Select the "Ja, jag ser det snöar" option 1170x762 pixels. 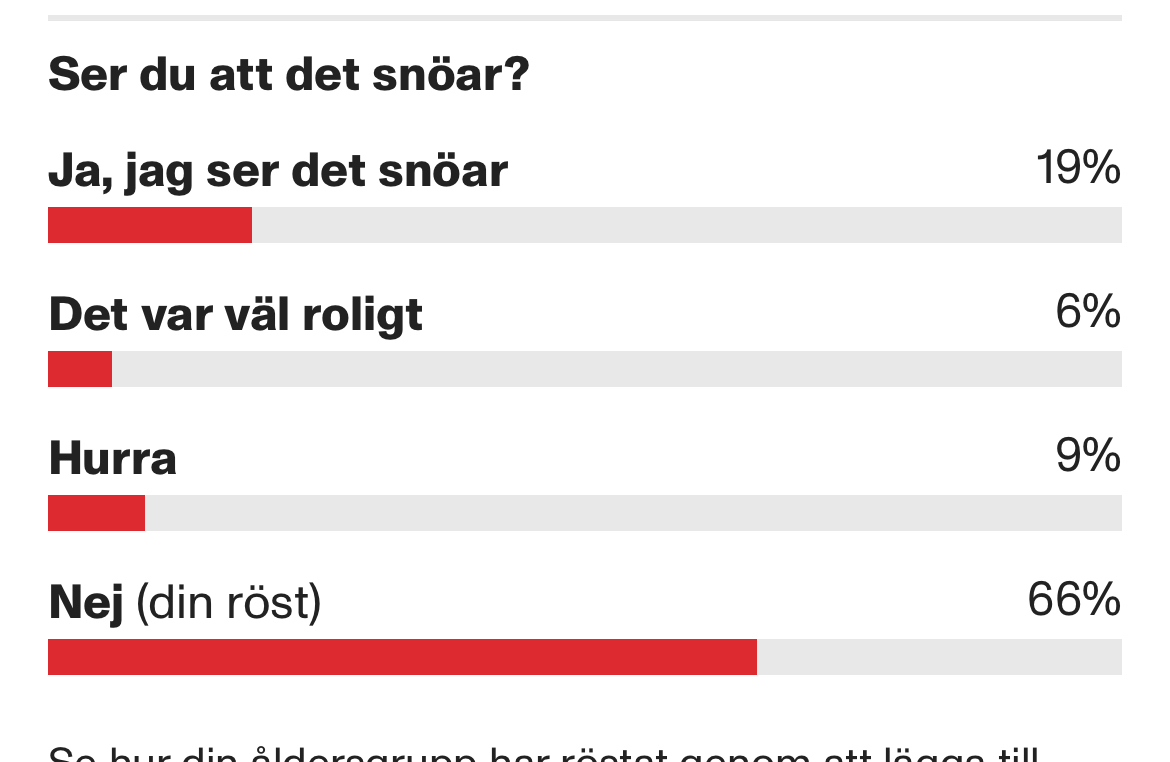coord(278,171)
